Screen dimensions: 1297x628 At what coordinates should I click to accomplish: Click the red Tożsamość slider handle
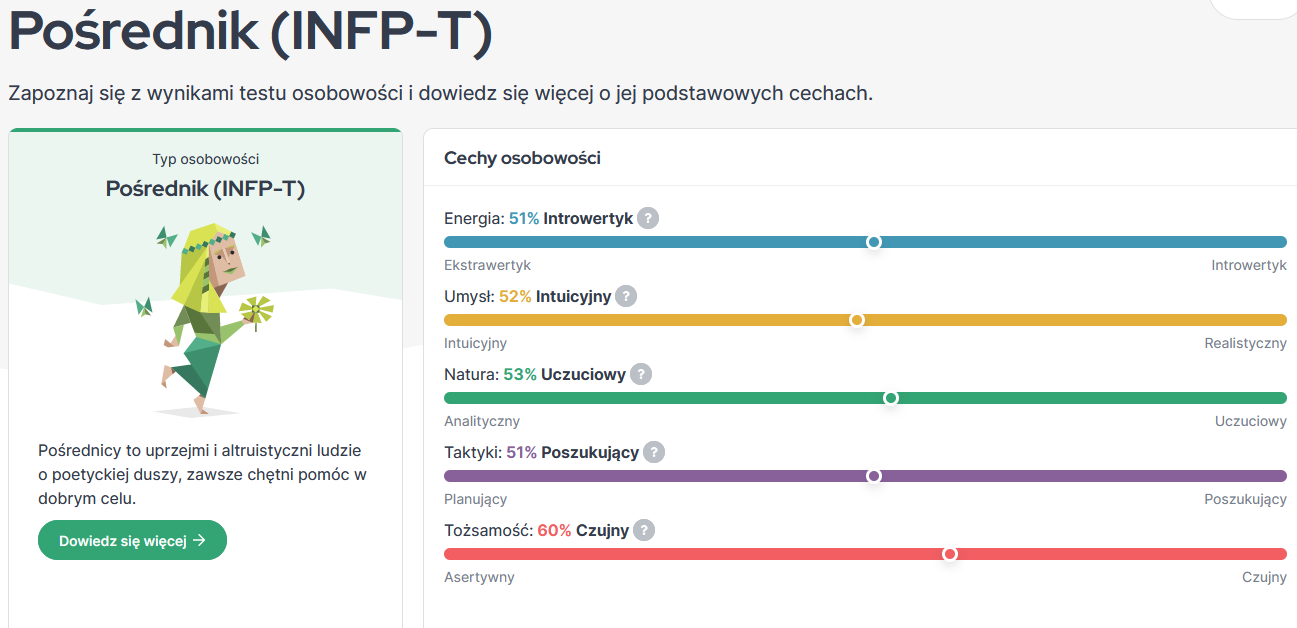tap(950, 554)
